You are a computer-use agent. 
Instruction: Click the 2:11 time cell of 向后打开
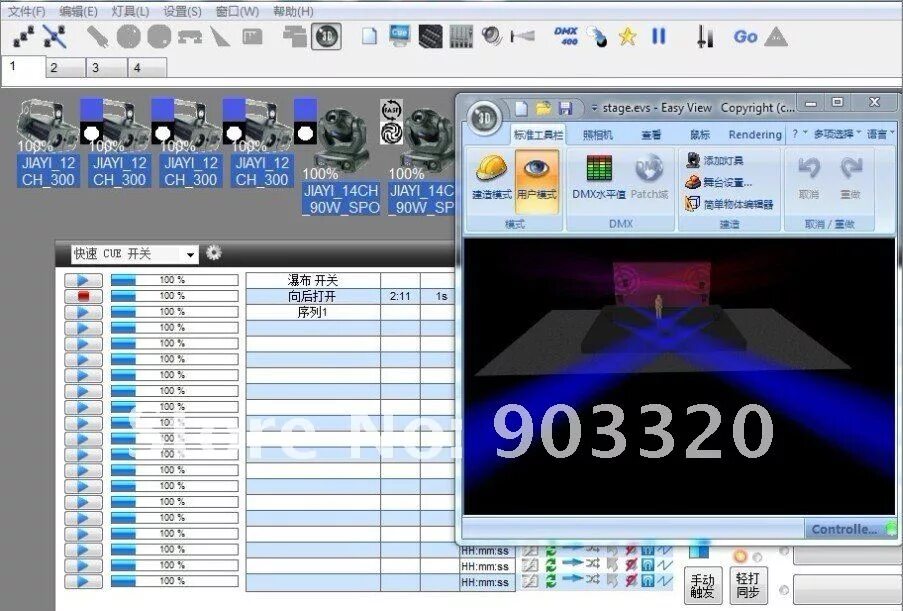point(400,296)
